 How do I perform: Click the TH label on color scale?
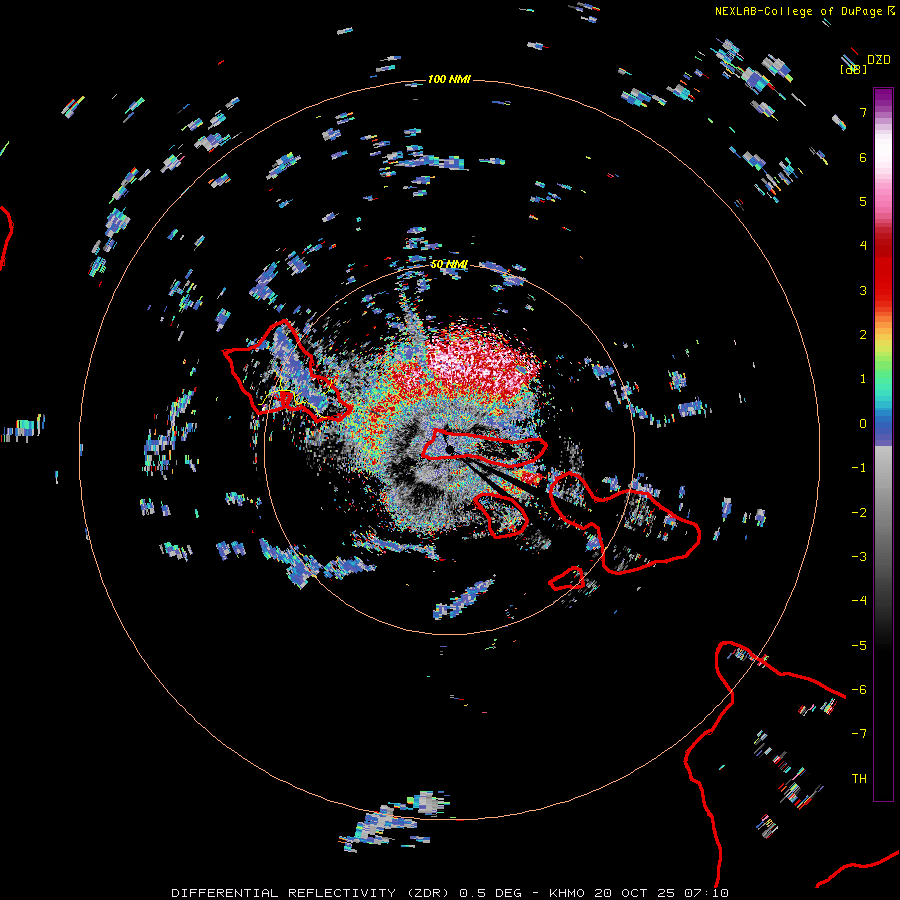[859, 779]
